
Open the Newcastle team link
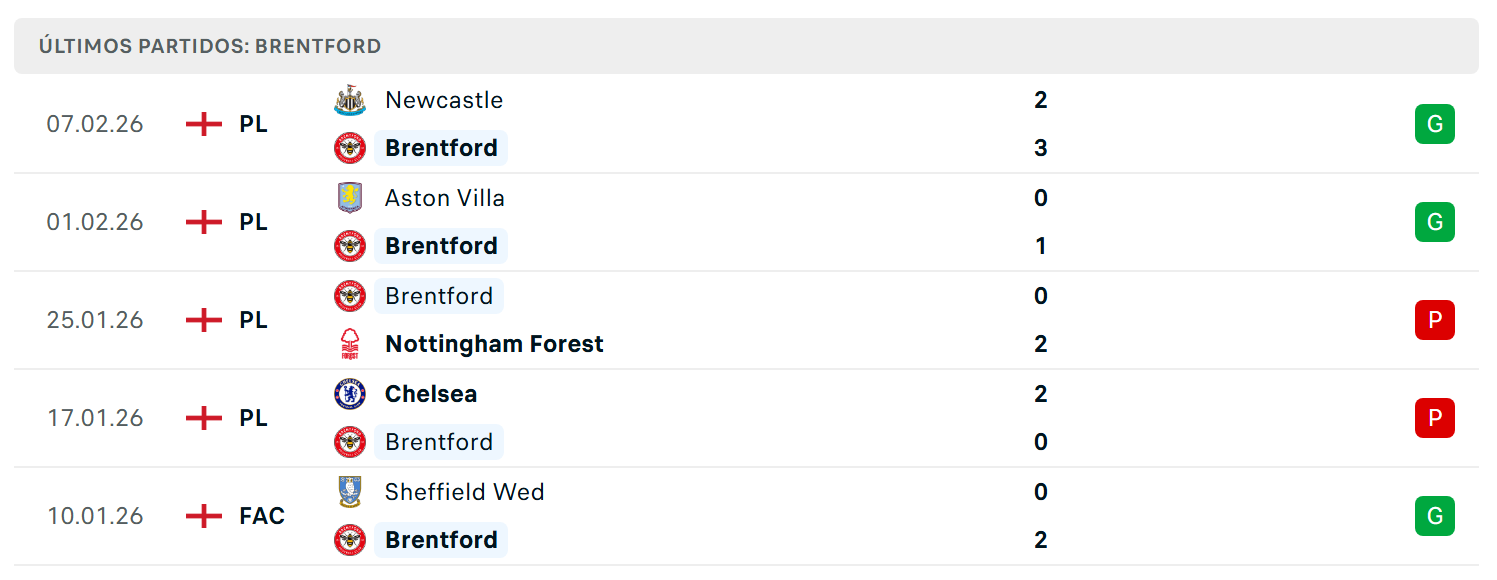(444, 100)
